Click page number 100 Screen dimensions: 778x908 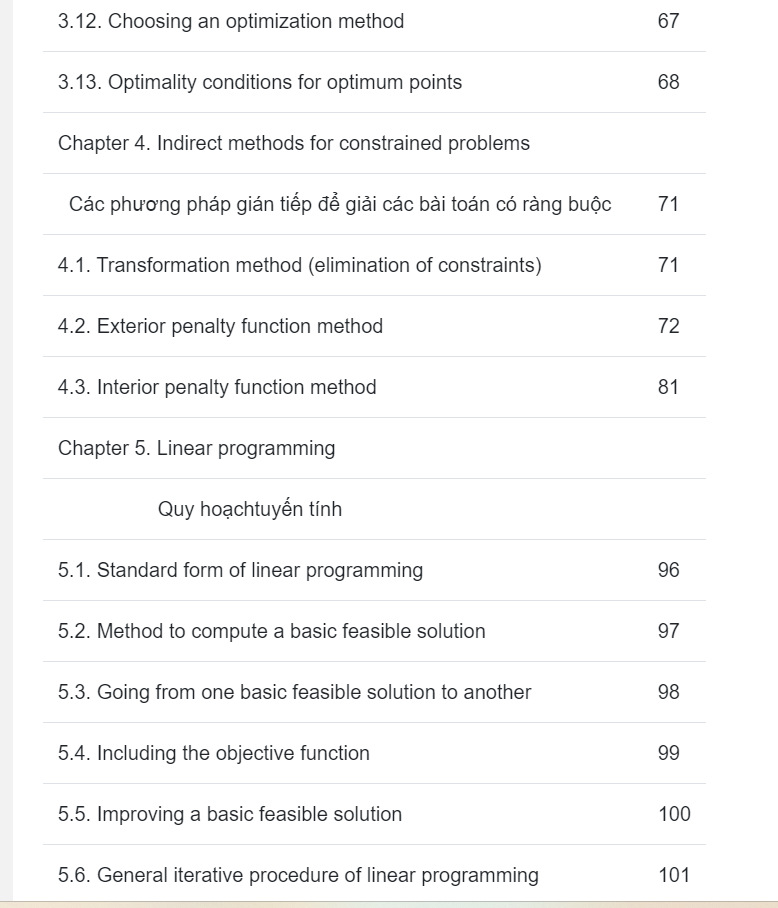click(674, 814)
